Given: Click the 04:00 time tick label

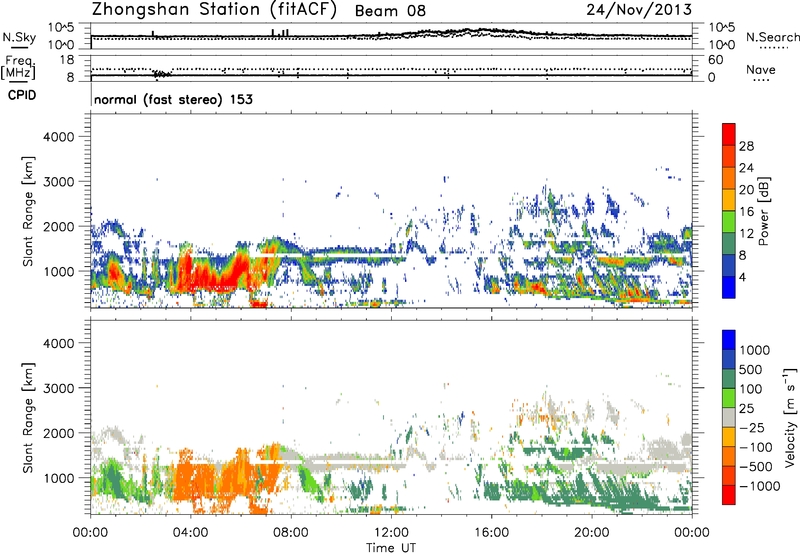Looking at the screenshot, I should tap(190, 533).
